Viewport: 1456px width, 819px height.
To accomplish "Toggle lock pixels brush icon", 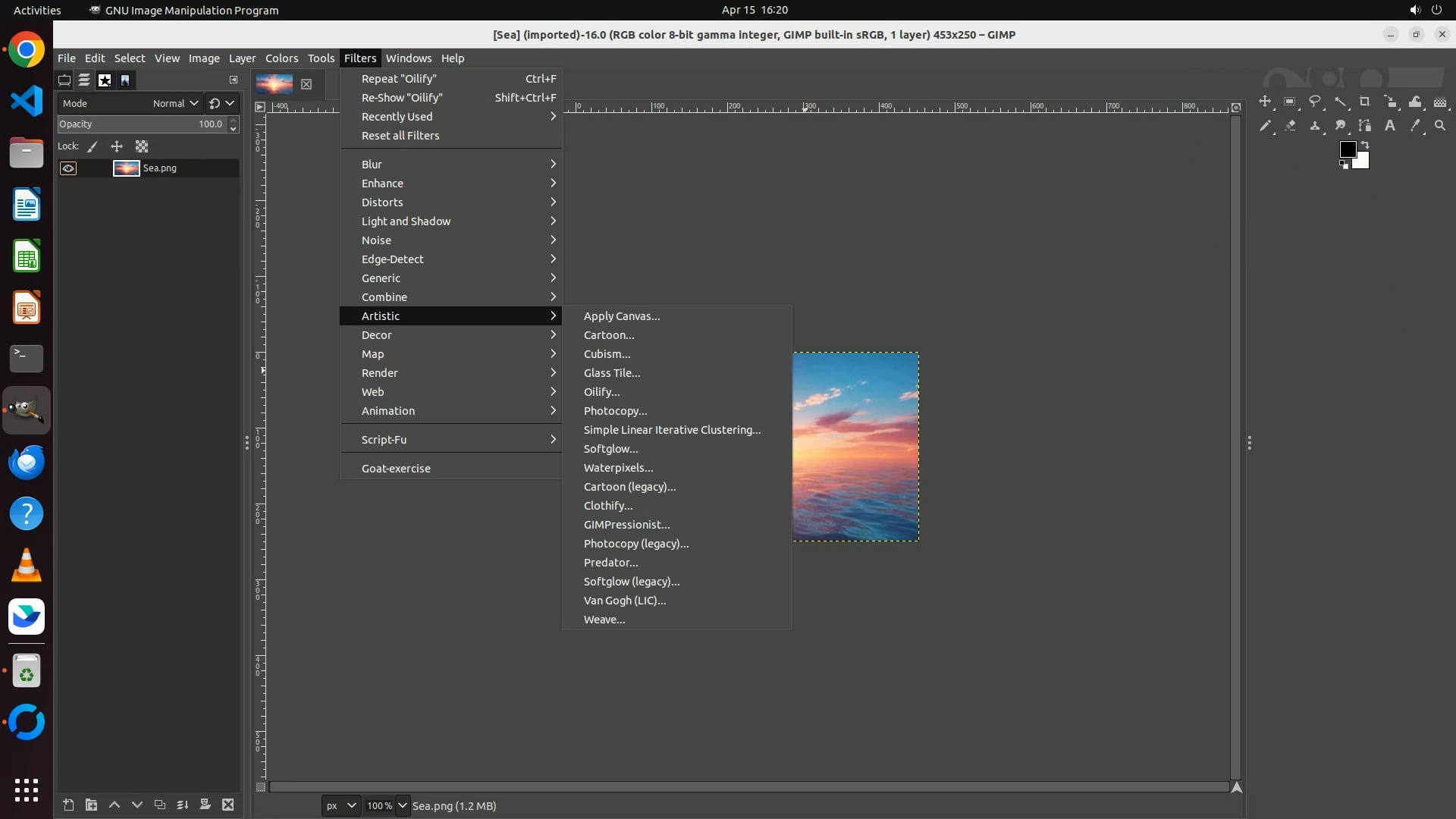I will pyautogui.click(x=93, y=146).
